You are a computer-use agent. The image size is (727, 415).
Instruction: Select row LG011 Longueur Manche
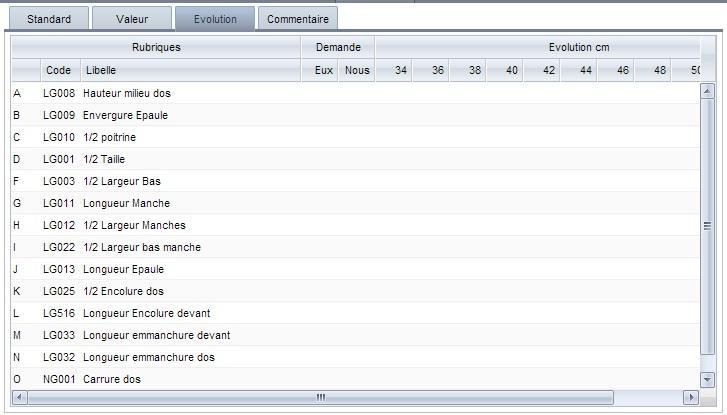tap(126, 203)
